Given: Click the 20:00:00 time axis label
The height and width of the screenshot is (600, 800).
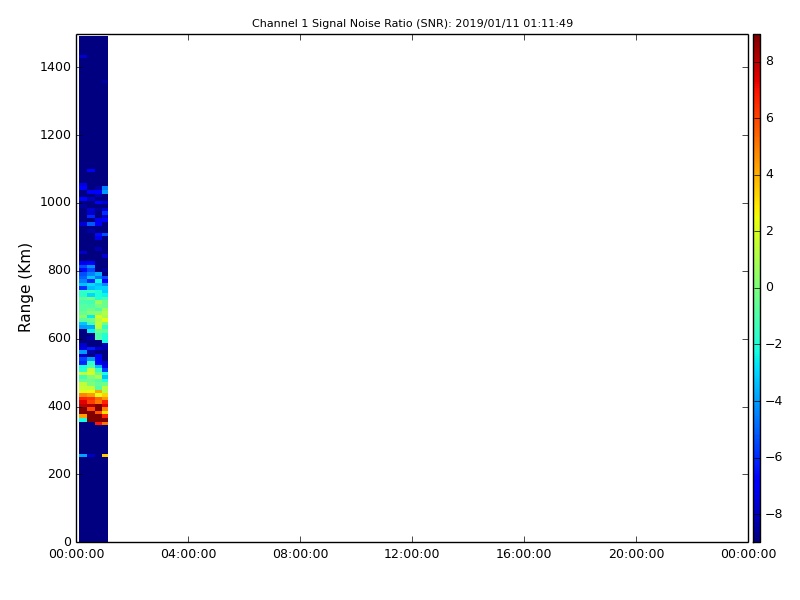Looking at the screenshot, I should (x=636, y=554).
